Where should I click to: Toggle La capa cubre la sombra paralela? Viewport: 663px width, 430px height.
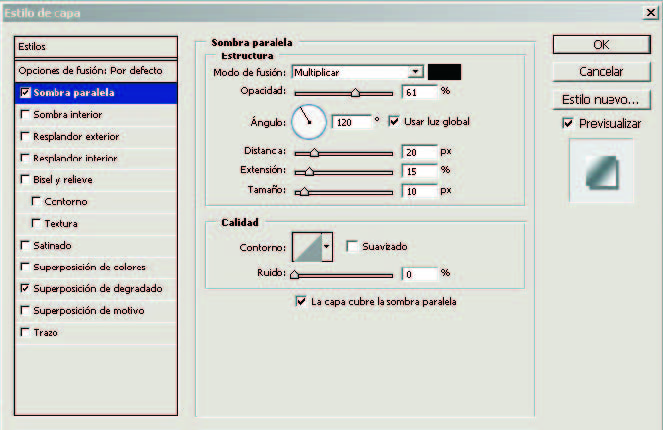pos(301,301)
